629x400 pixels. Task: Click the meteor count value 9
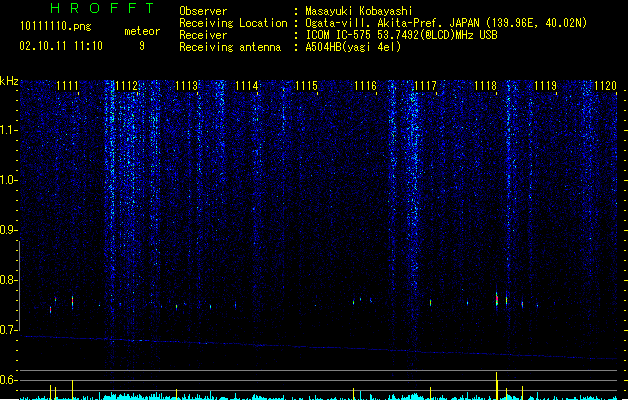pyautogui.click(x=142, y=46)
